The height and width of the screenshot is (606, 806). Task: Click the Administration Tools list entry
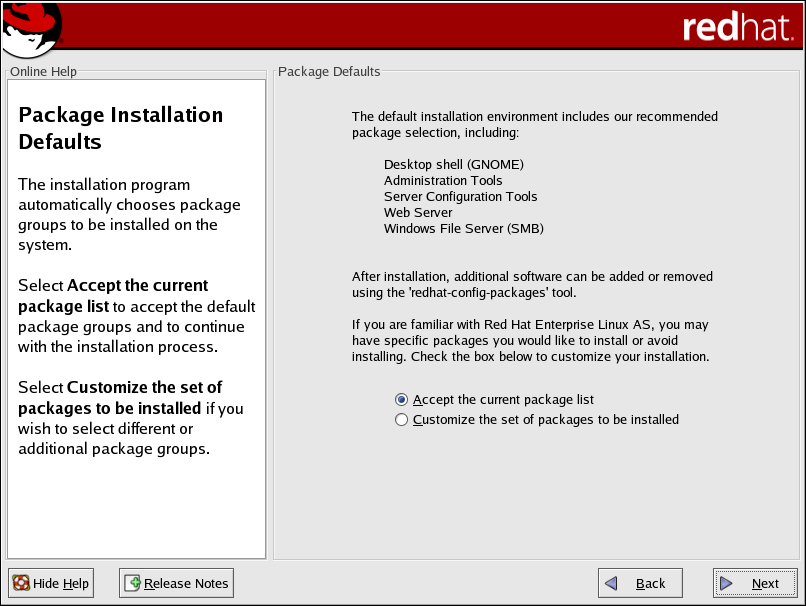[x=443, y=181]
